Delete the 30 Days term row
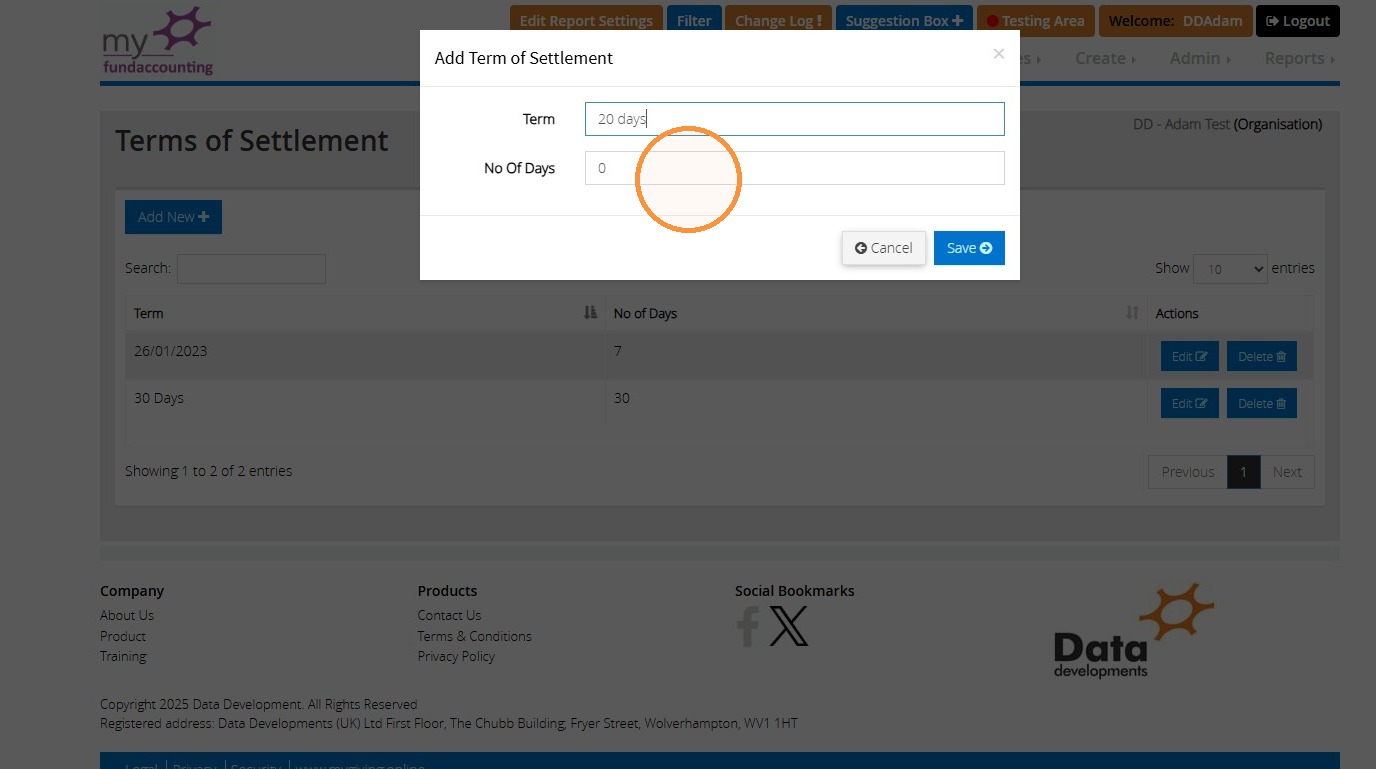This screenshot has width=1376, height=769. click(1262, 403)
